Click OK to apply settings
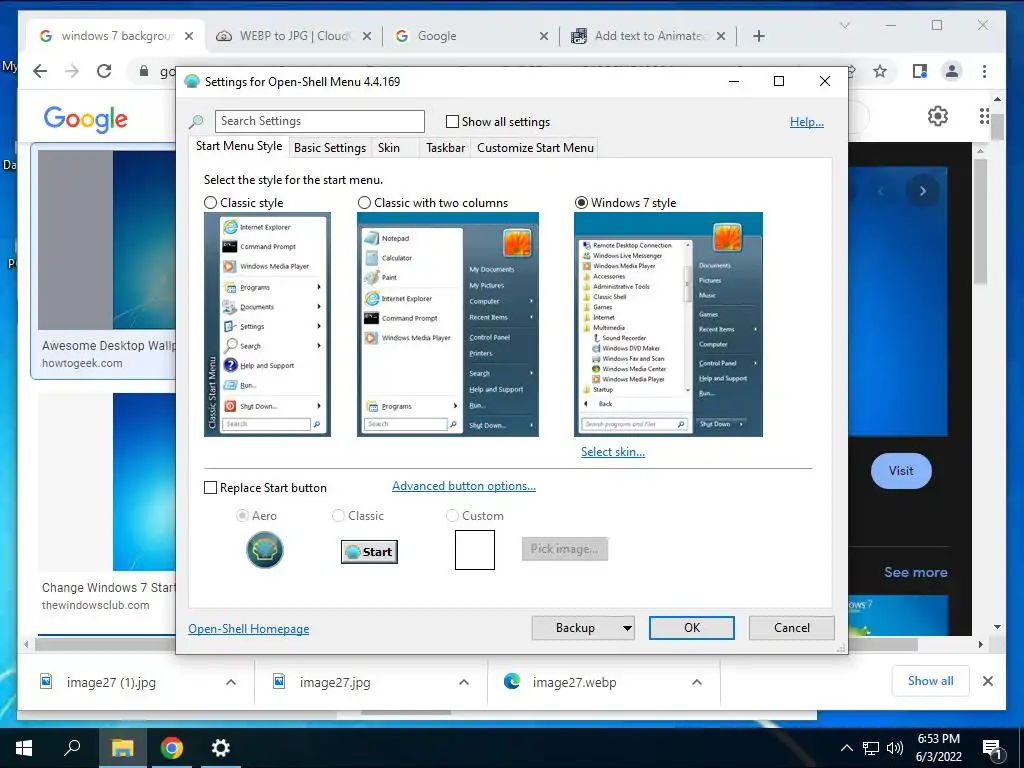Viewport: 1024px width, 768px height. 692,628
